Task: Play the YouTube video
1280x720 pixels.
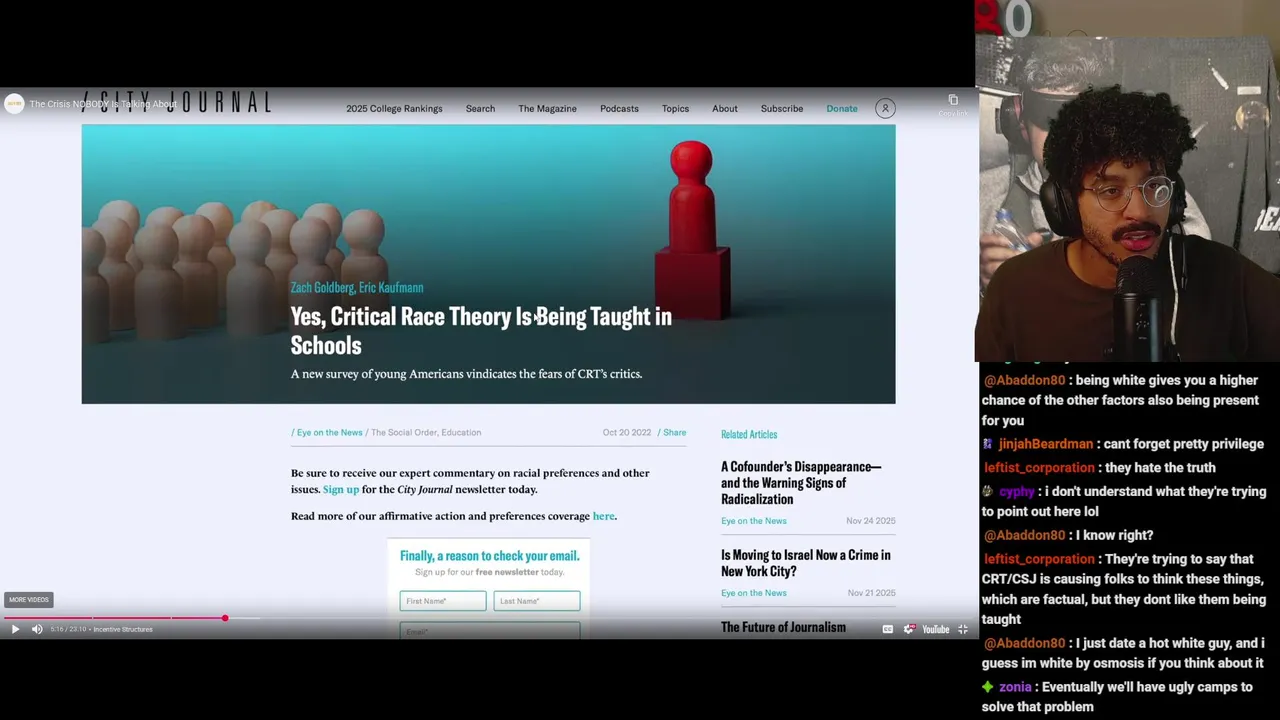Action: coord(15,629)
